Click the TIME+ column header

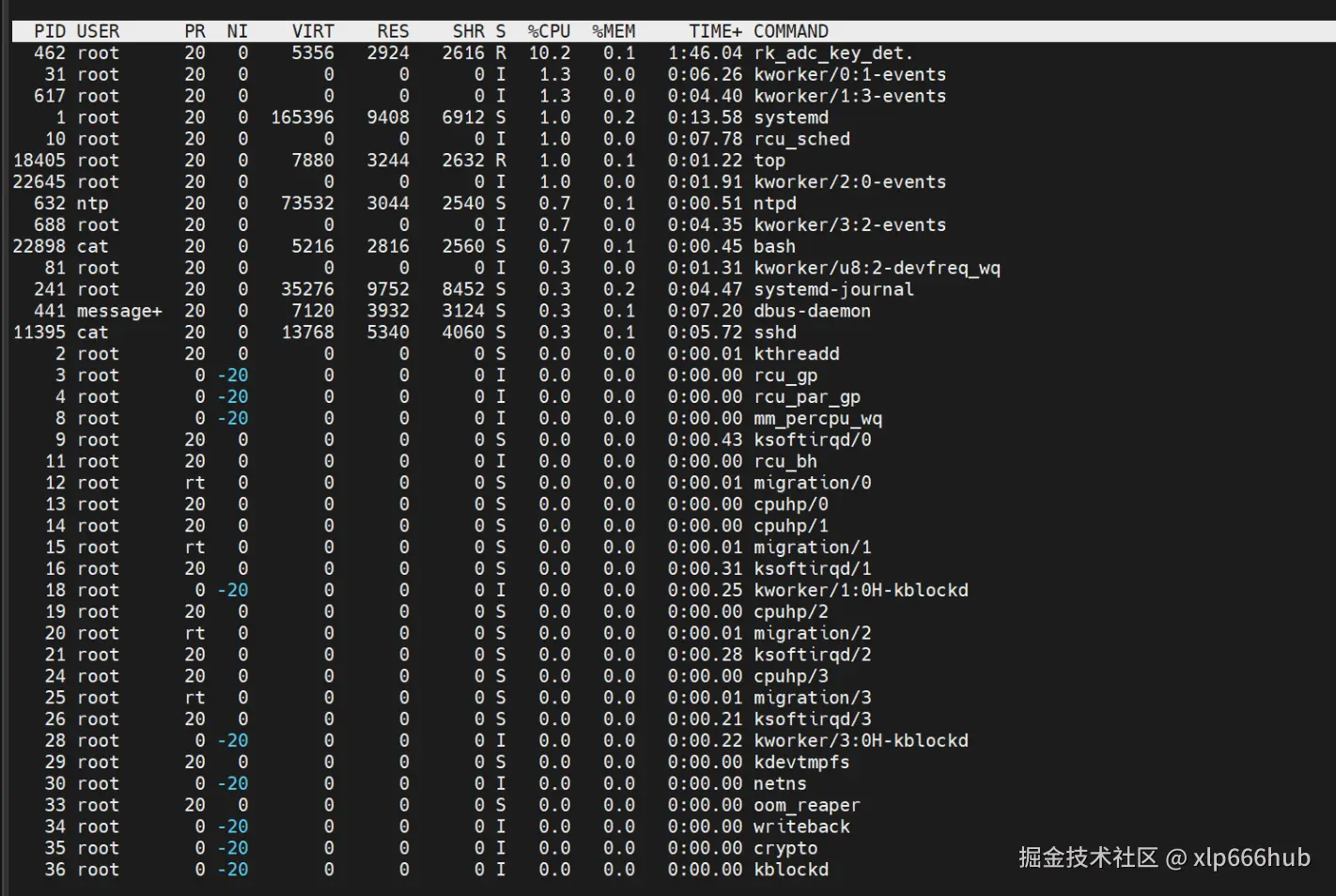[715, 31]
